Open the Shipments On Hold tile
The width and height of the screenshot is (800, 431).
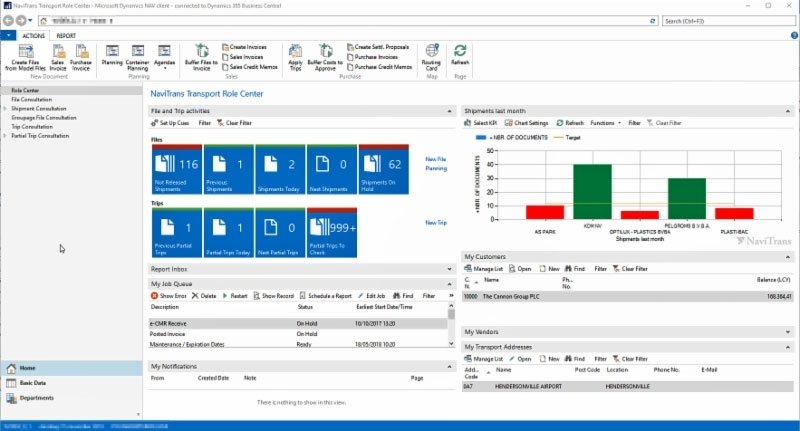pos(384,169)
